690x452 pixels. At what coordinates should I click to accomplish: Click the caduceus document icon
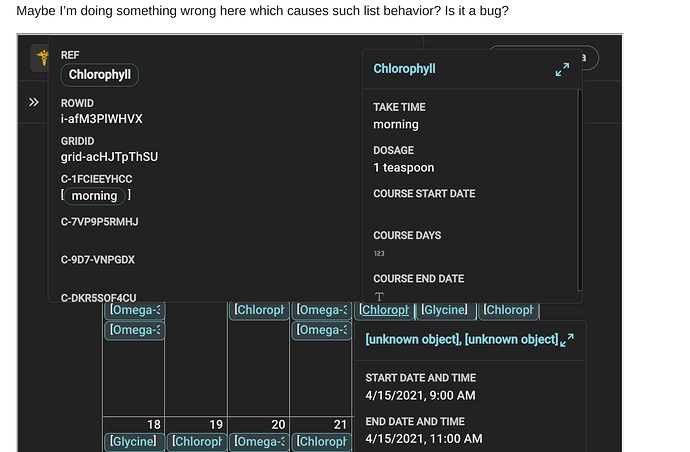42,58
